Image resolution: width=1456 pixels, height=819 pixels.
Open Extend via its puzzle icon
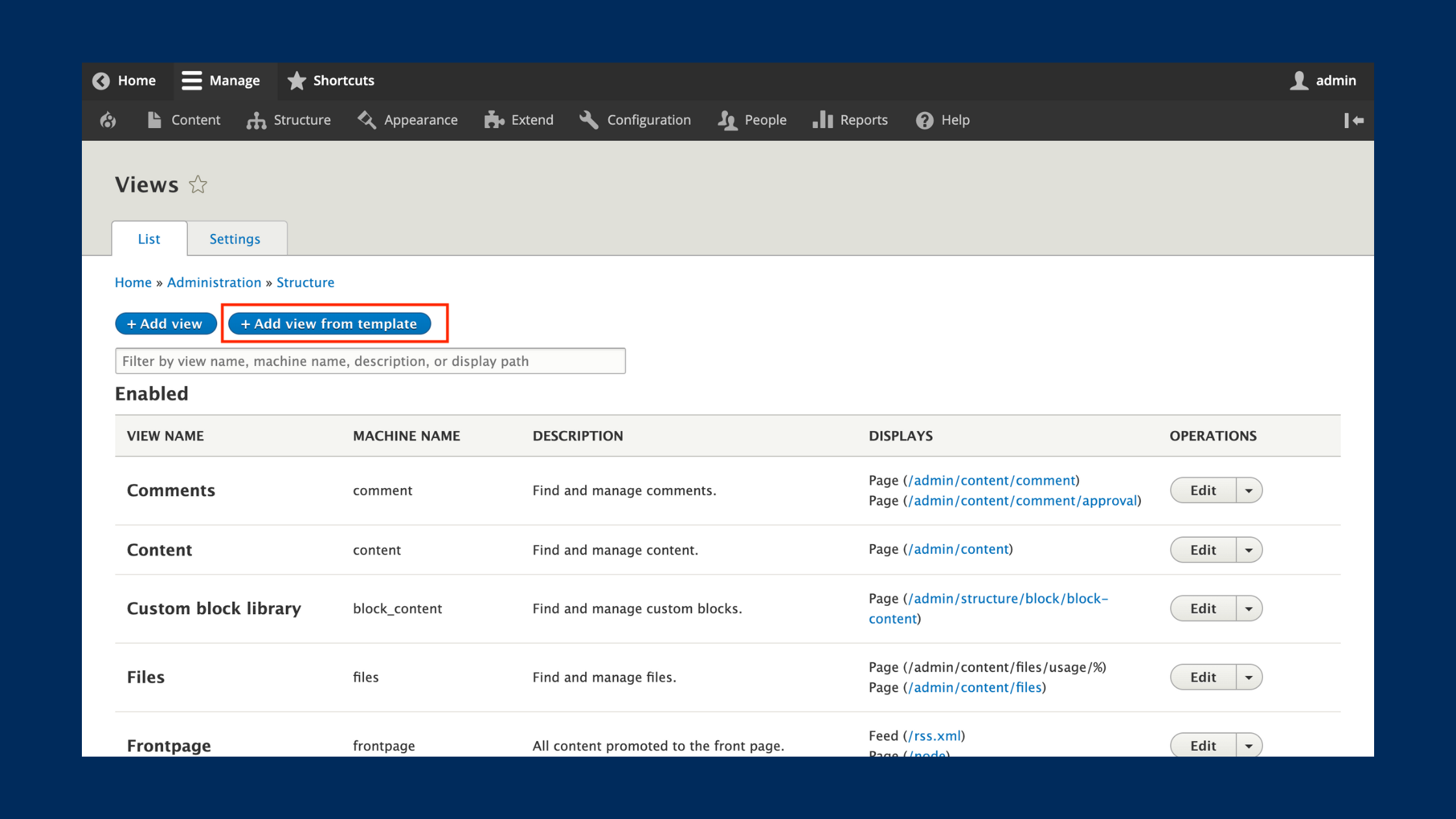pos(494,120)
